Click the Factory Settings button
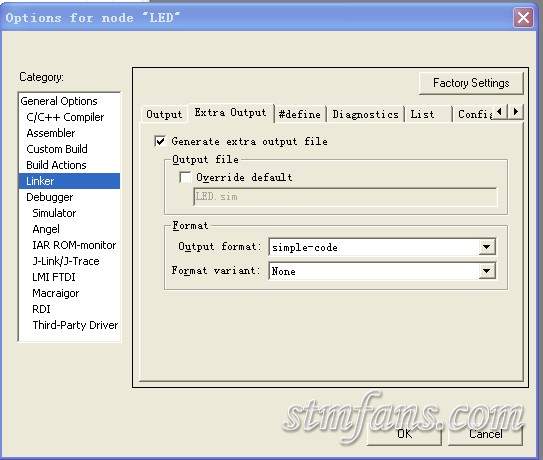The height and width of the screenshot is (460, 543). pyautogui.click(x=471, y=83)
